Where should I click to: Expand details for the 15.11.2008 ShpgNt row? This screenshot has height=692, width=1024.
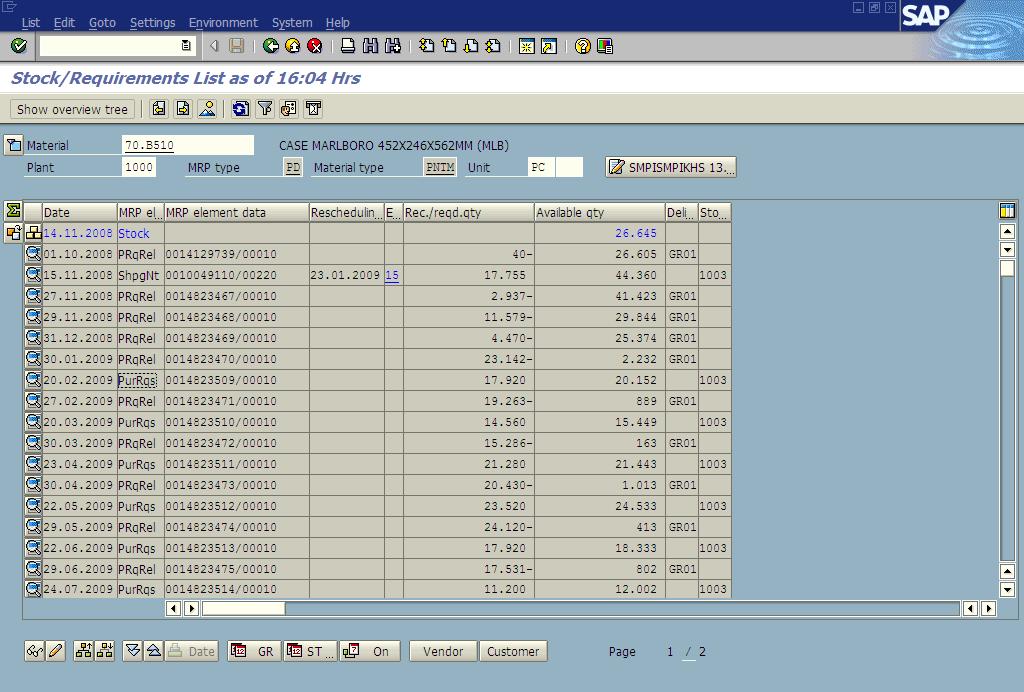point(33,275)
